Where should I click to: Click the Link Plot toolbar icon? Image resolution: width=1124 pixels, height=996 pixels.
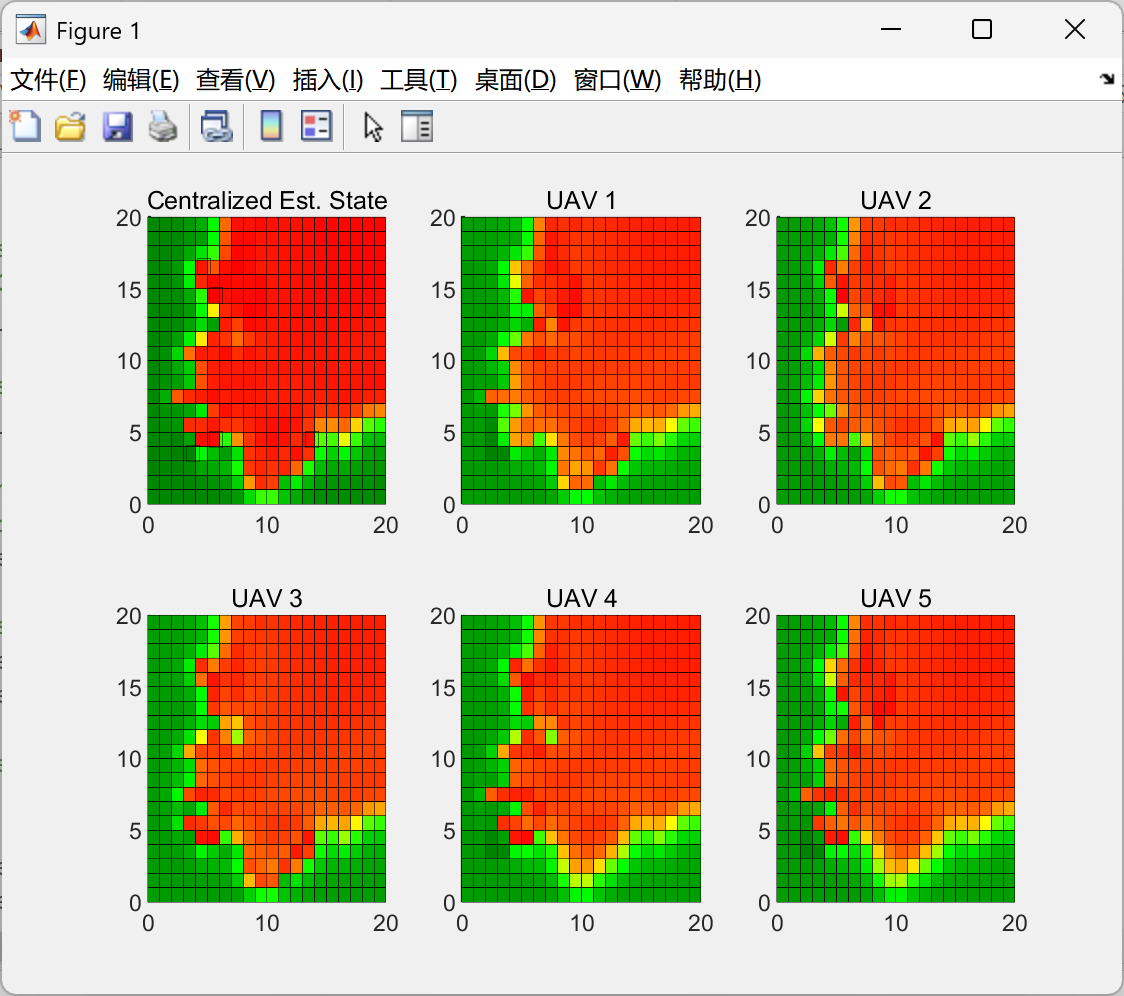coord(216,127)
